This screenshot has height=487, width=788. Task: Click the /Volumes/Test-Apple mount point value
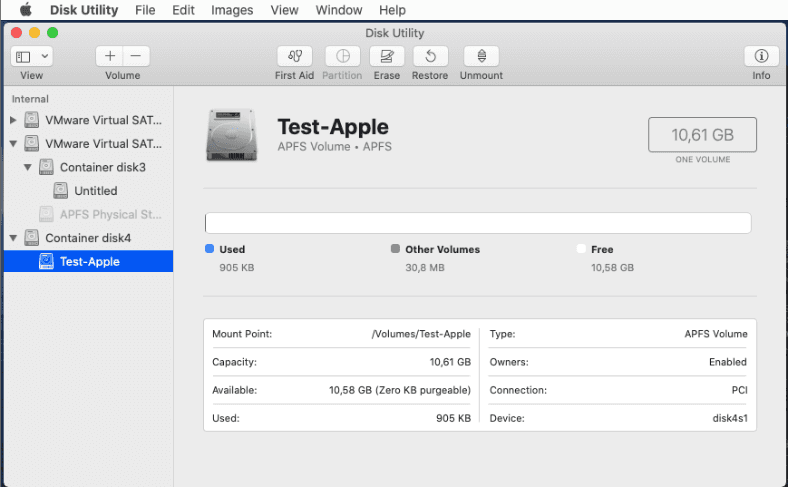click(x=421, y=334)
